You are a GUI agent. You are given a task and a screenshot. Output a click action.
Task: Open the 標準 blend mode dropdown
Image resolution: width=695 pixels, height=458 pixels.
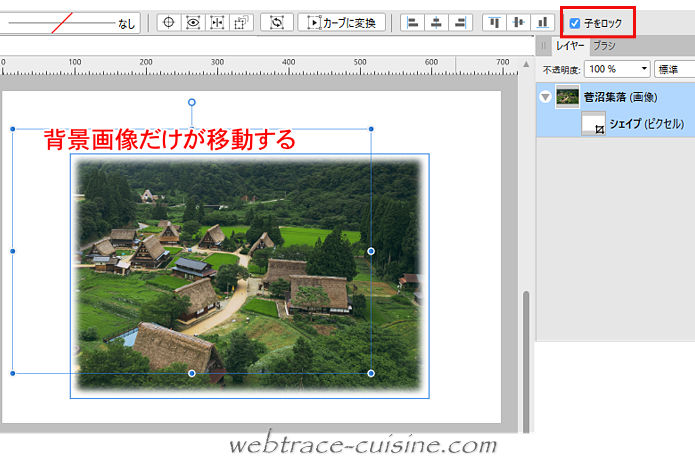pos(675,69)
